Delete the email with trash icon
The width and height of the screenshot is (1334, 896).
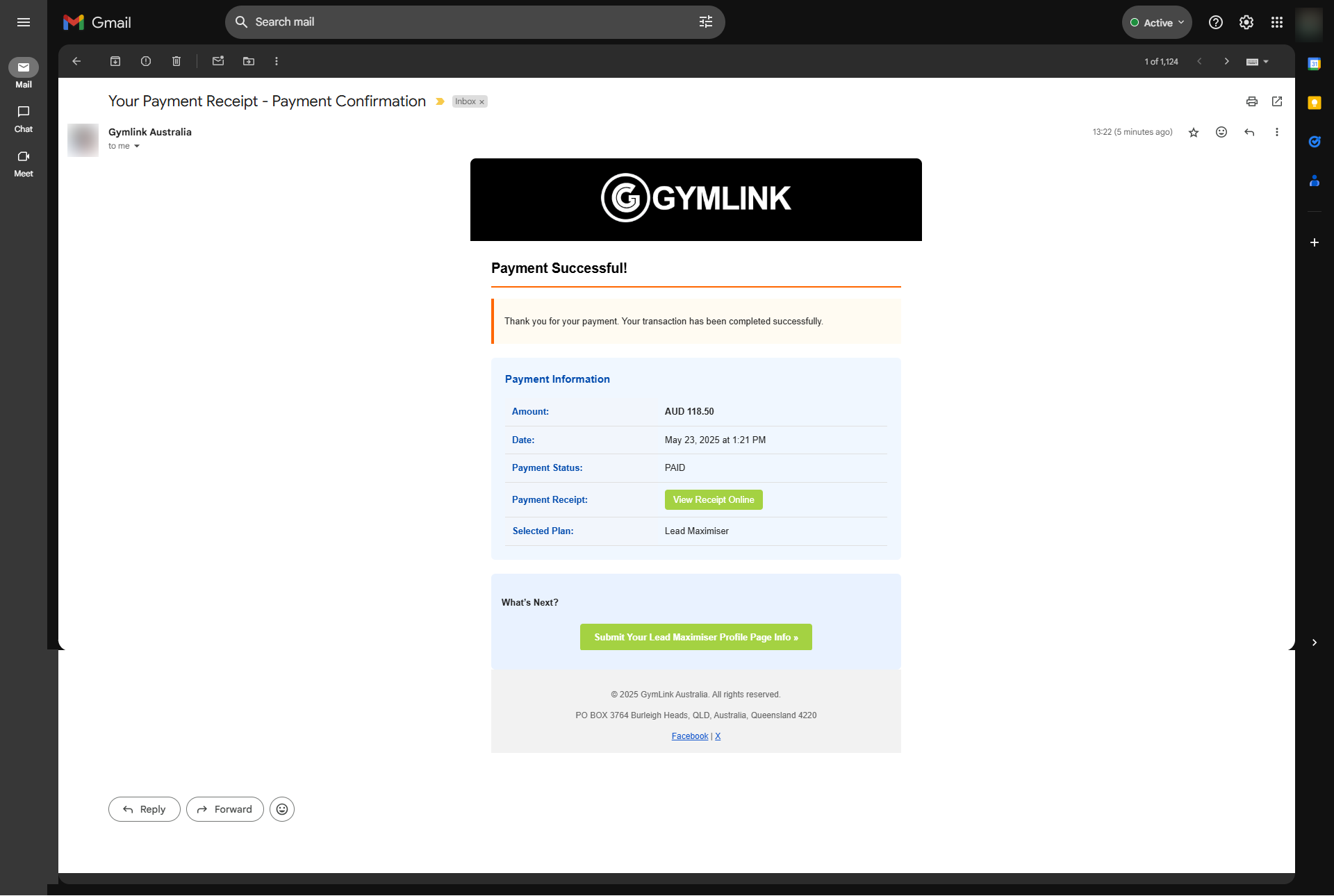[176, 61]
